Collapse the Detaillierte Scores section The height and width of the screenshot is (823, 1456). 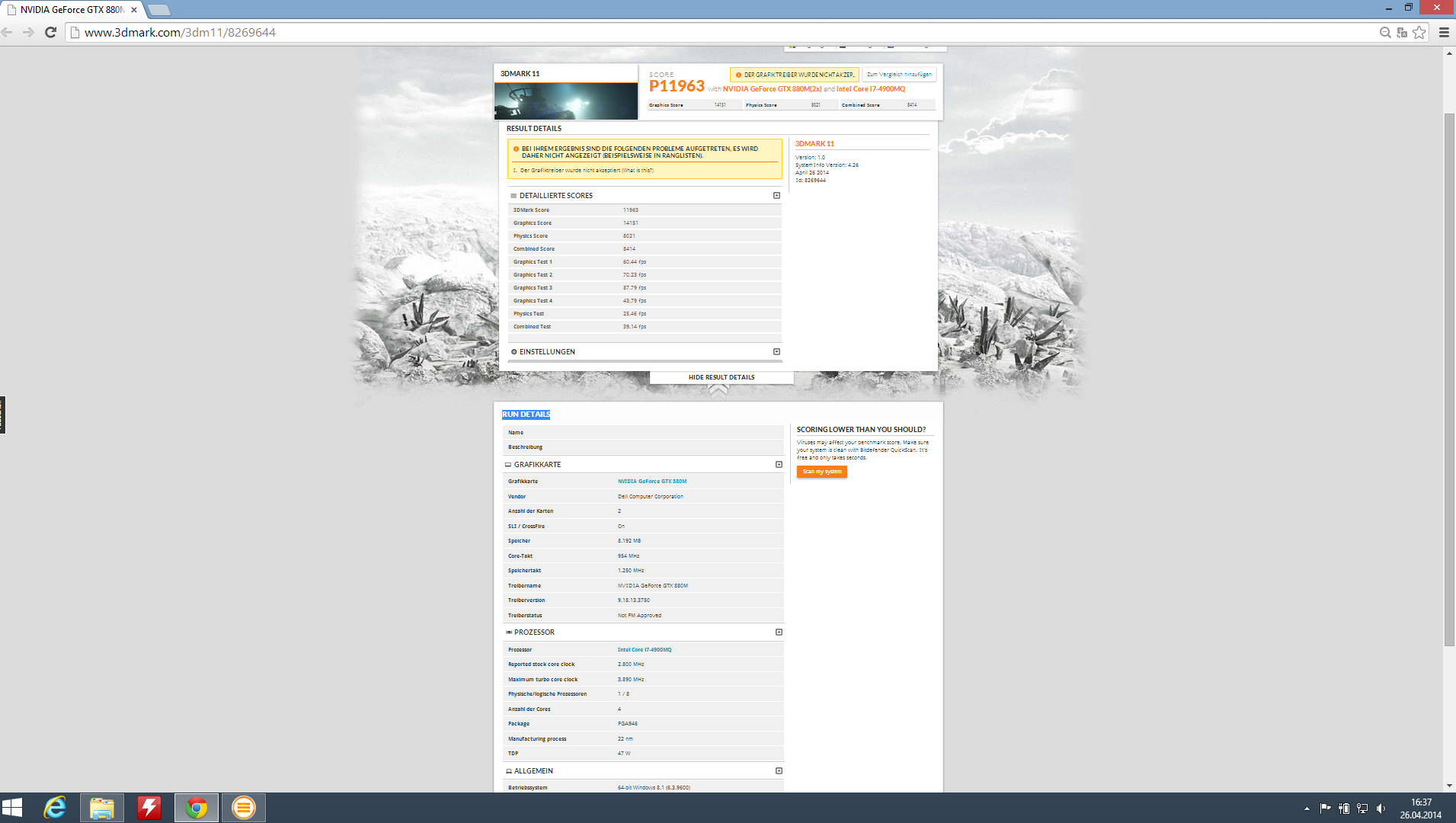click(776, 196)
